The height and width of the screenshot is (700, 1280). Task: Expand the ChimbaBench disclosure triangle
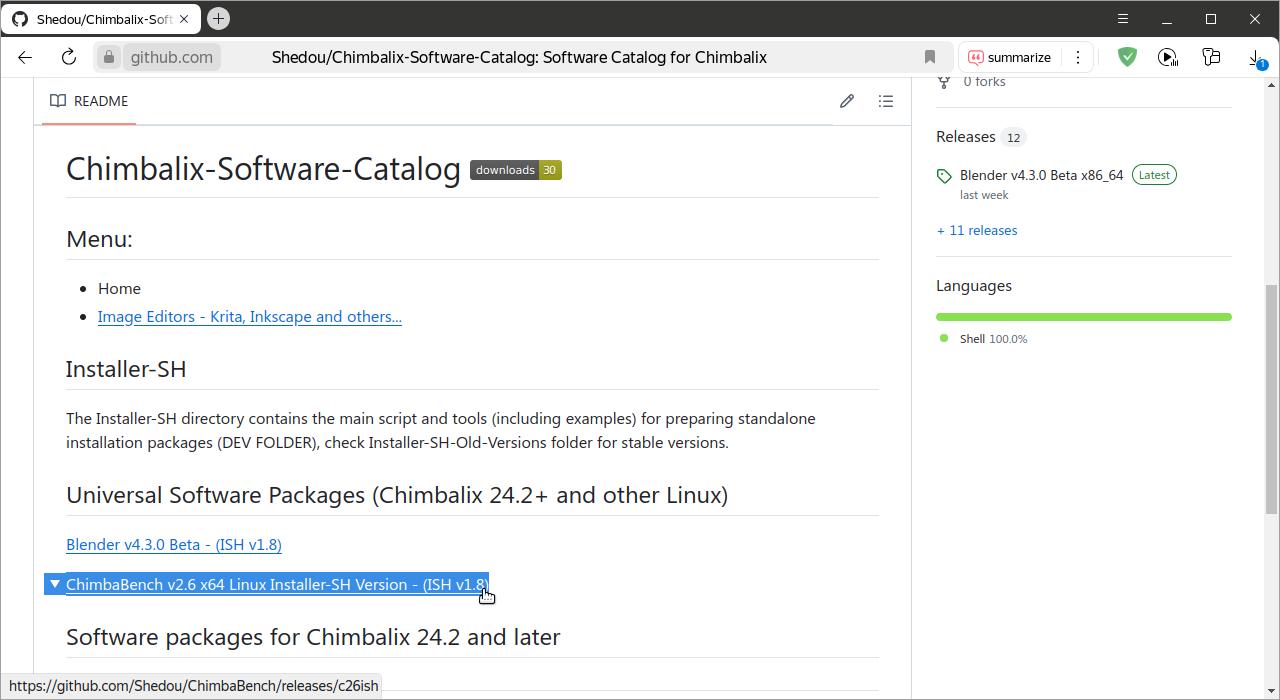click(55, 584)
